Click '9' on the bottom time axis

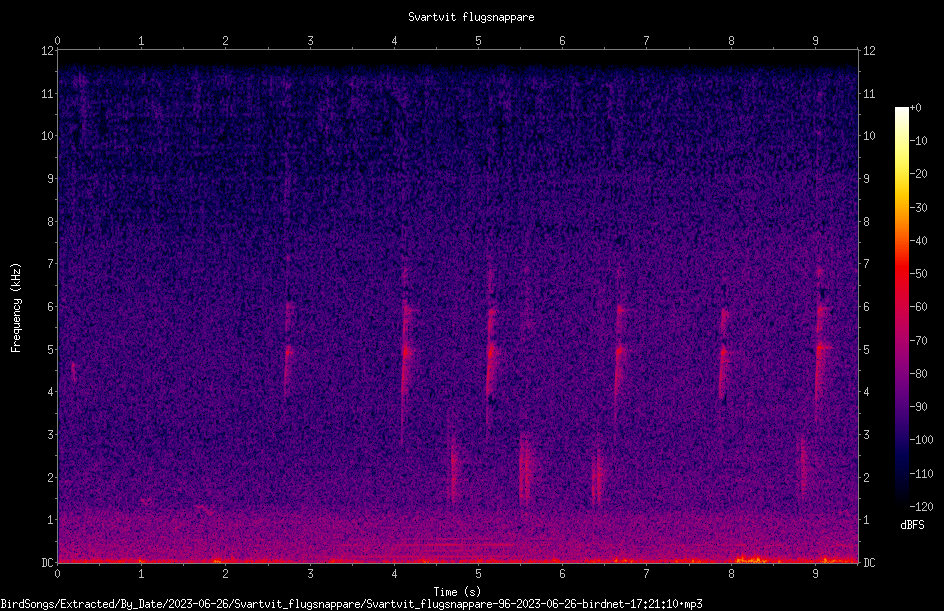click(x=815, y=574)
